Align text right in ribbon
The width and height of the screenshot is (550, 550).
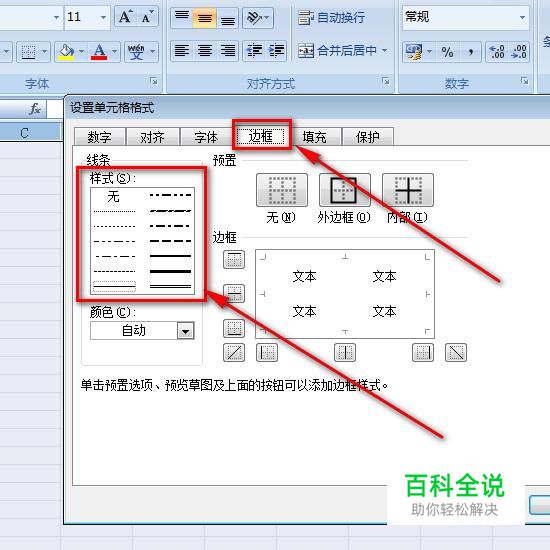(x=227, y=51)
